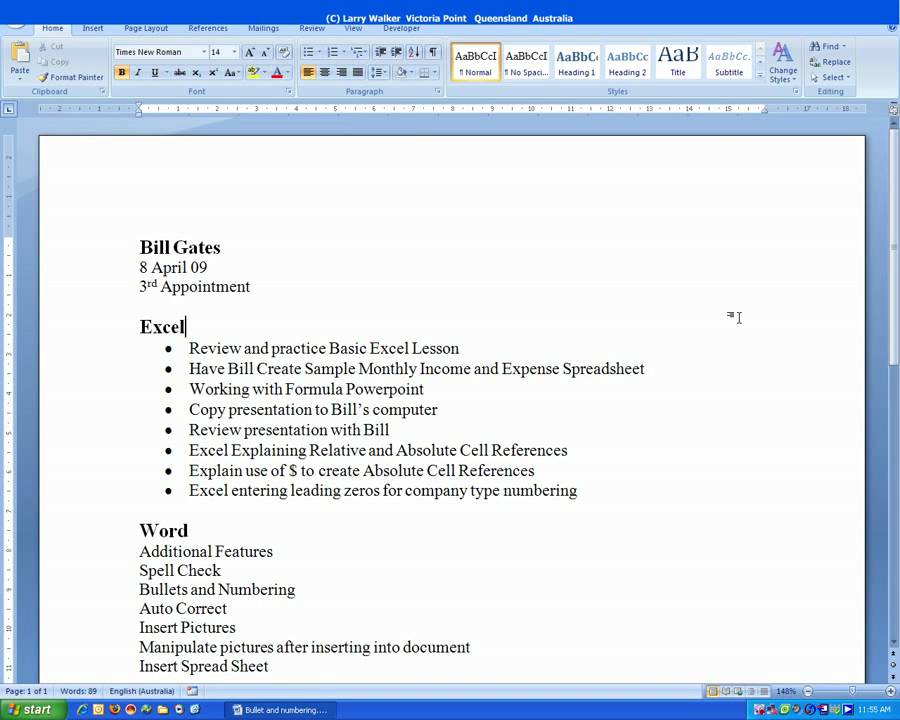Click the red font color button
The width and height of the screenshot is (900, 720).
277,72
